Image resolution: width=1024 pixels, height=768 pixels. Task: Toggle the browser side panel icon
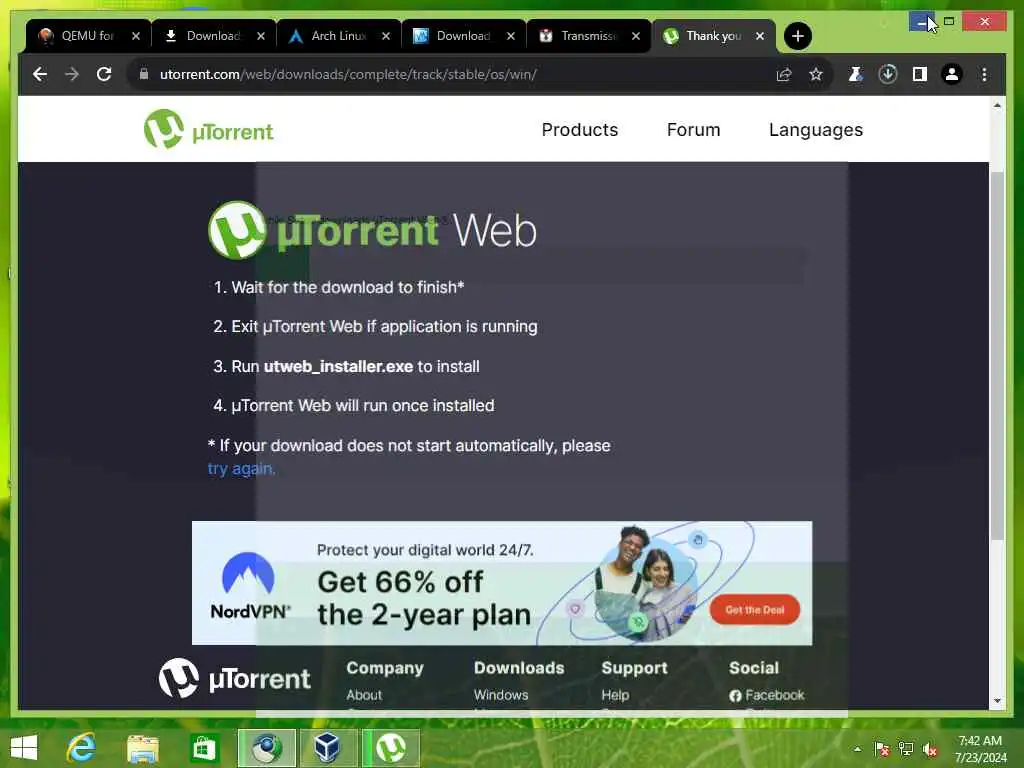920,74
